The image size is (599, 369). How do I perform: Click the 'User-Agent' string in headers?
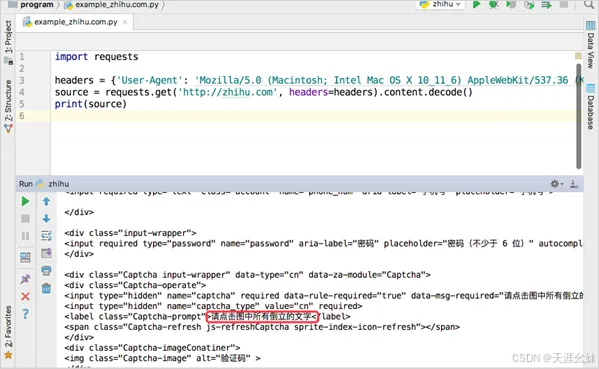click(x=149, y=80)
